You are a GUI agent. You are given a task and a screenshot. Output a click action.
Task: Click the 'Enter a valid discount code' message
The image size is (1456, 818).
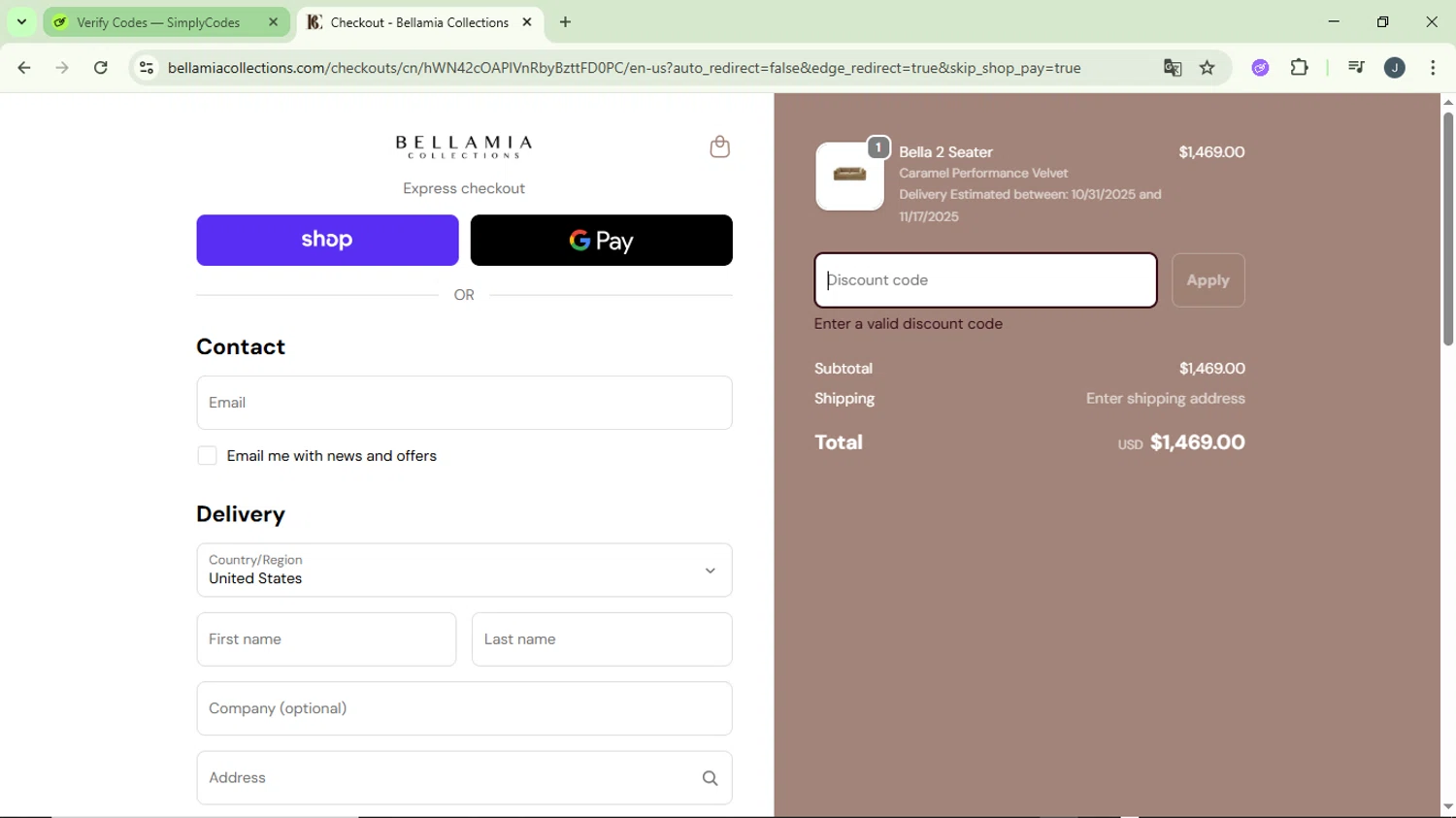pyautogui.click(x=909, y=324)
